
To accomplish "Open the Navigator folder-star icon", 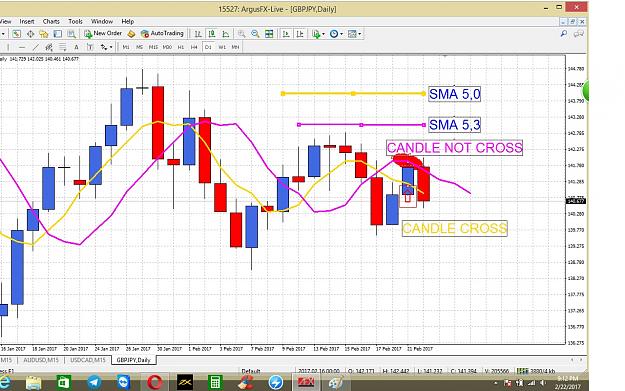I will coord(43,34).
